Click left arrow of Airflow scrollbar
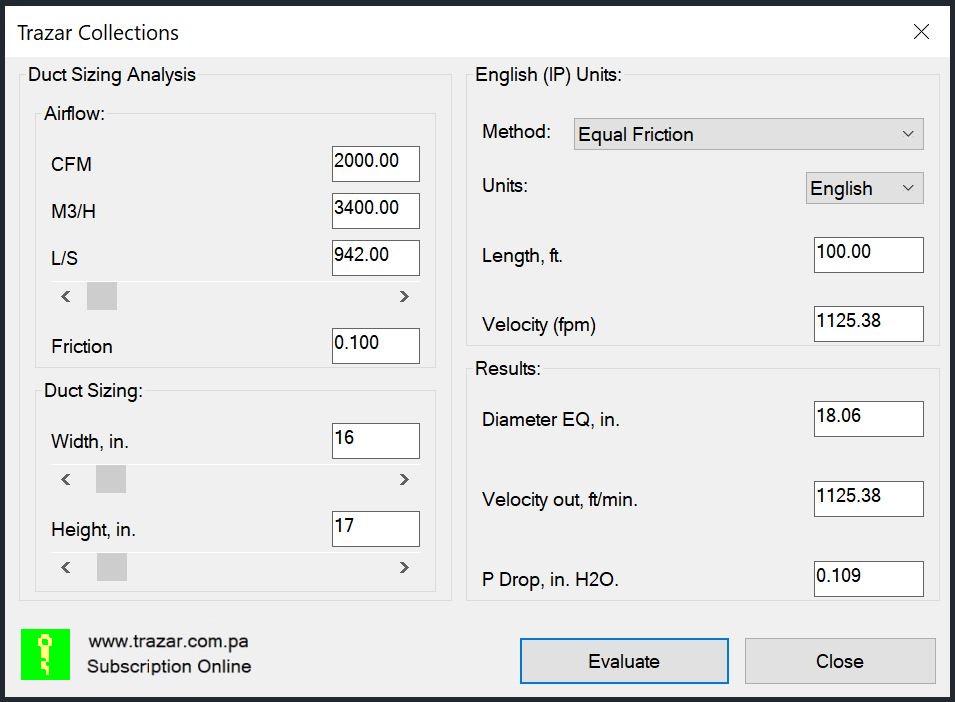 (x=66, y=296)
